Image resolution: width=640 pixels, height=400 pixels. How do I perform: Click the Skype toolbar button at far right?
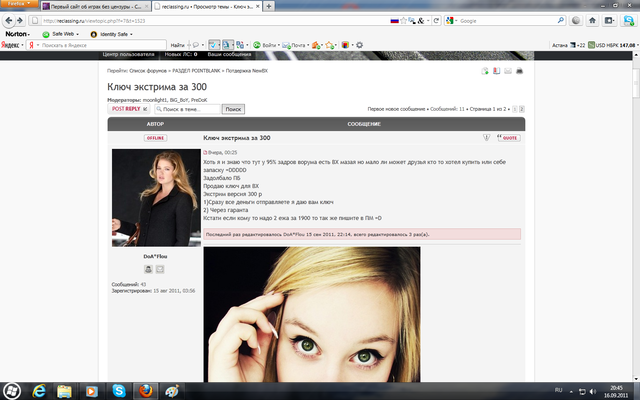pos(628,20)
